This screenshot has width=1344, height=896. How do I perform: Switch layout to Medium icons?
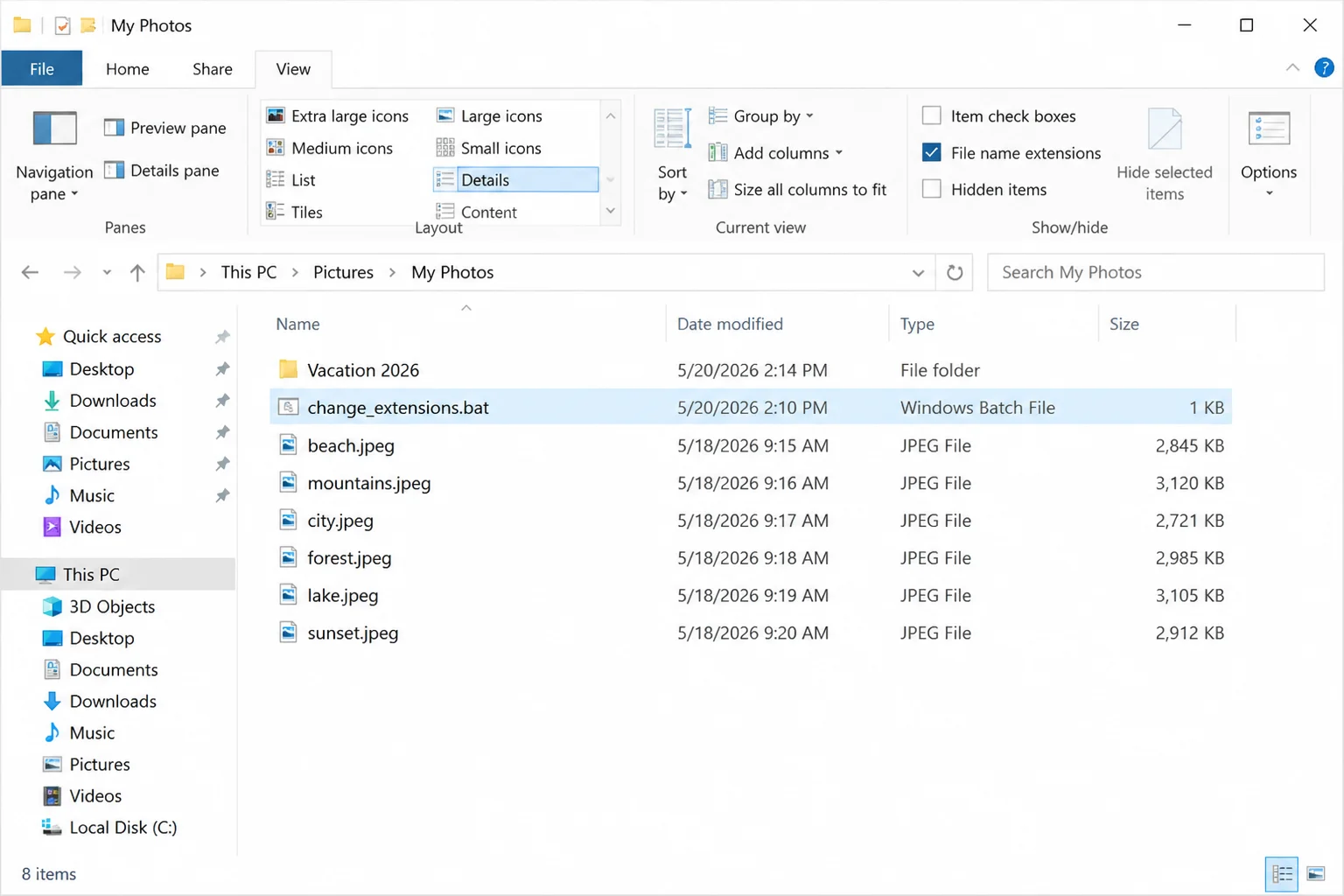pyautogui.click(x=330, y=148)
